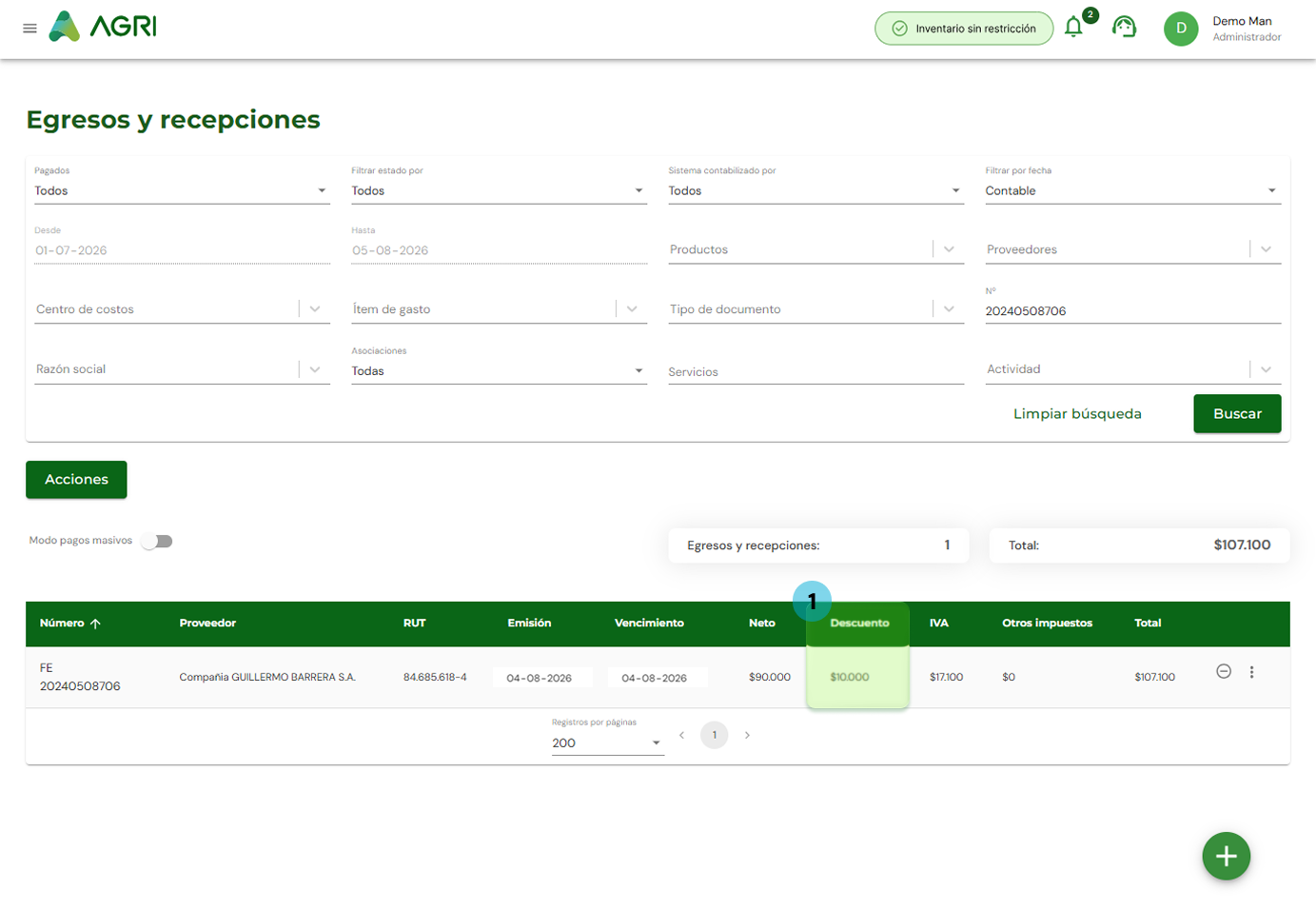Click the circled minus icon in row

pyautogui.click(x=1224, y=672)
